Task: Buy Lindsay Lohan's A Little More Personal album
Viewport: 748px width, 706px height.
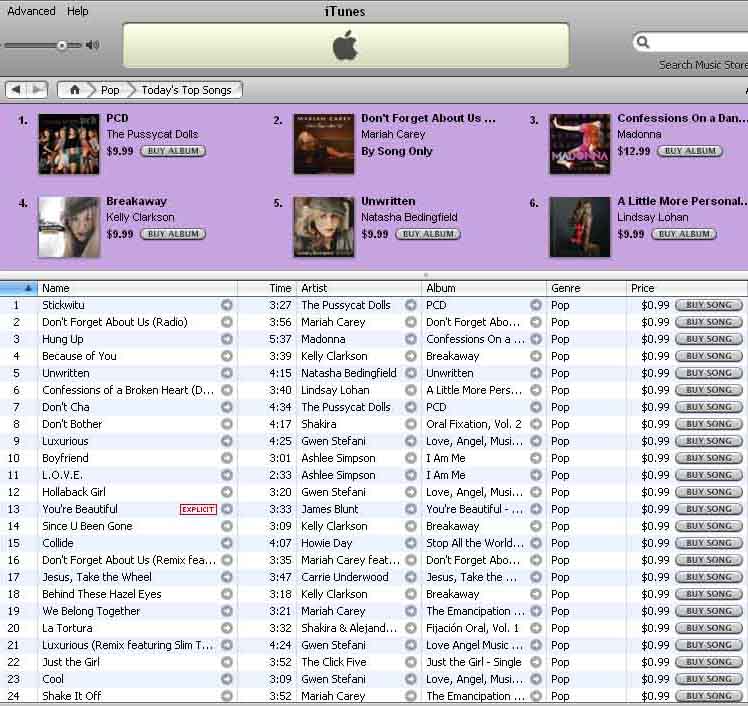Action: [x=684, y=234]
